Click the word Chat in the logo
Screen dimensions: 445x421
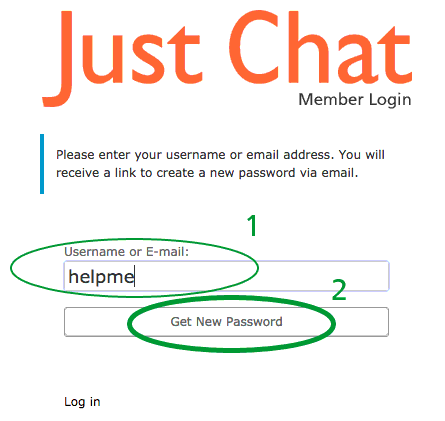(x=321, y=47)
